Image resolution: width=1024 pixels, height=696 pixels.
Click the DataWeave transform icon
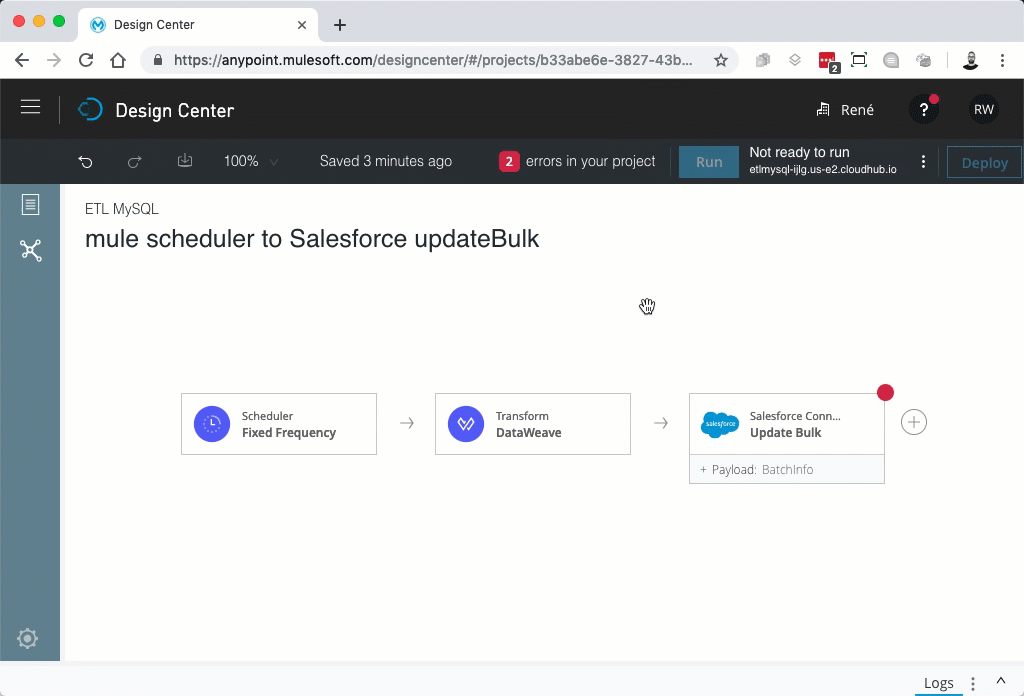click(466, 424)
